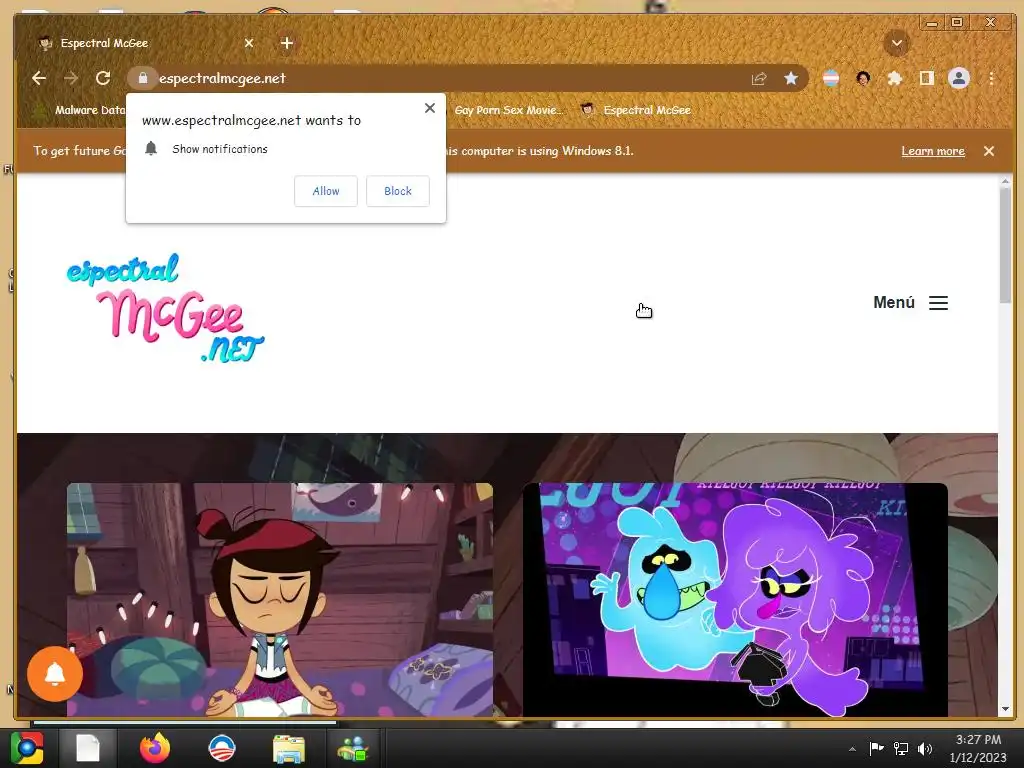Open the Obama logo taskbar app
Screen dimensions: 1024x768
click(221, 748)
